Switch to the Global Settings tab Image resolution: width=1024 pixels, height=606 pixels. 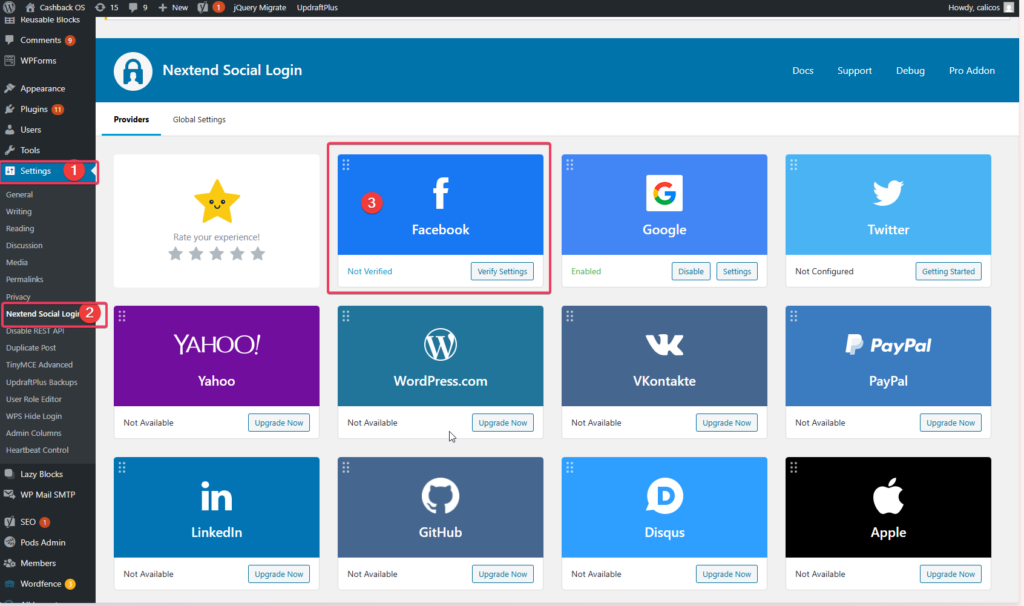click(199, 120)
